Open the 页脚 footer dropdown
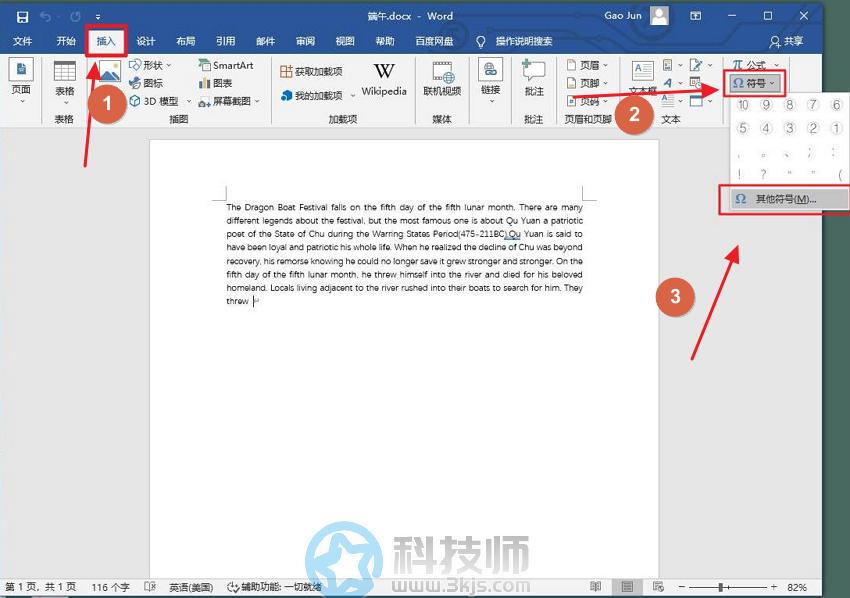The height and width of the screenshot is (598, 850). pos(587,83)
